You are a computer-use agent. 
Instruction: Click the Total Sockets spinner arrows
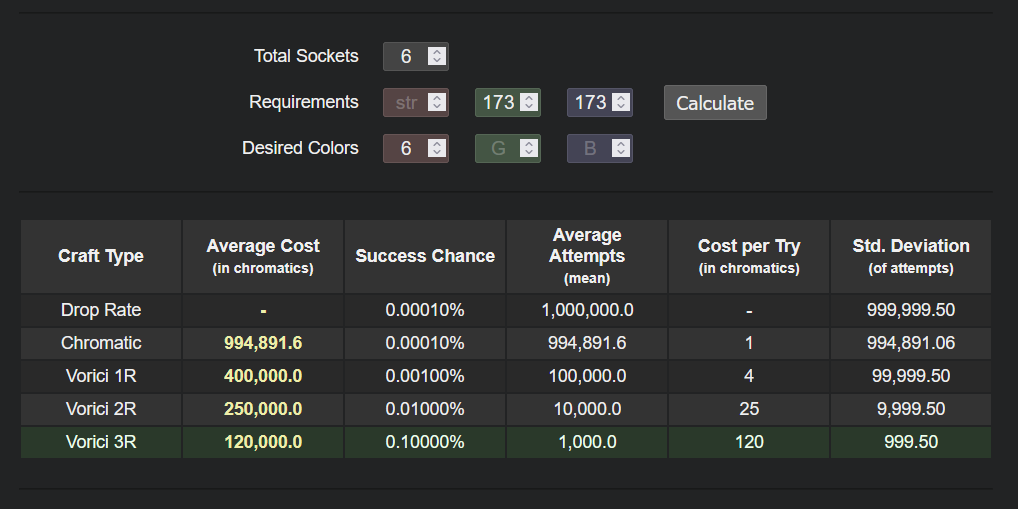(437, 56)
